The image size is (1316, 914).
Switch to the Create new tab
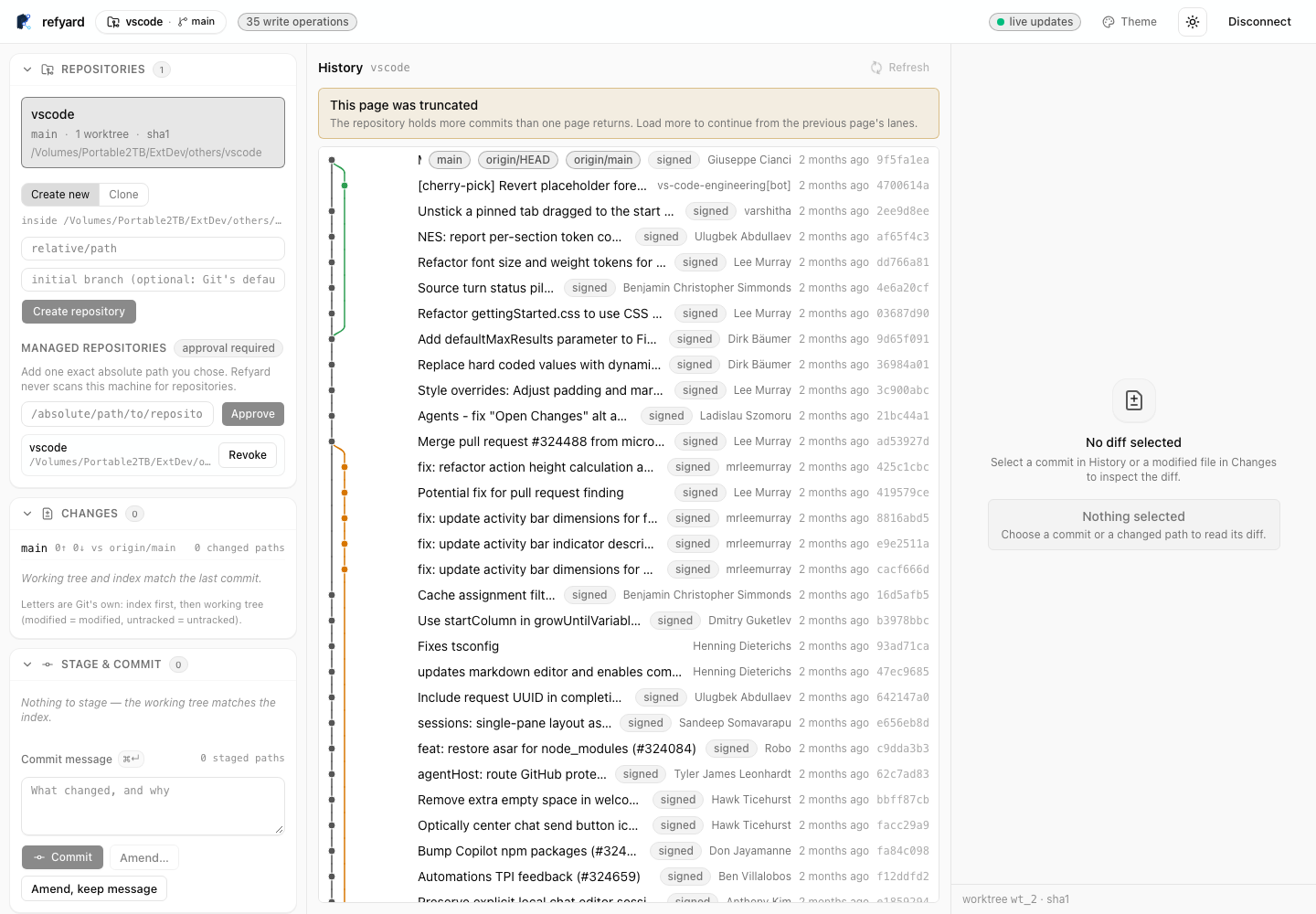(x=60, y=195)
